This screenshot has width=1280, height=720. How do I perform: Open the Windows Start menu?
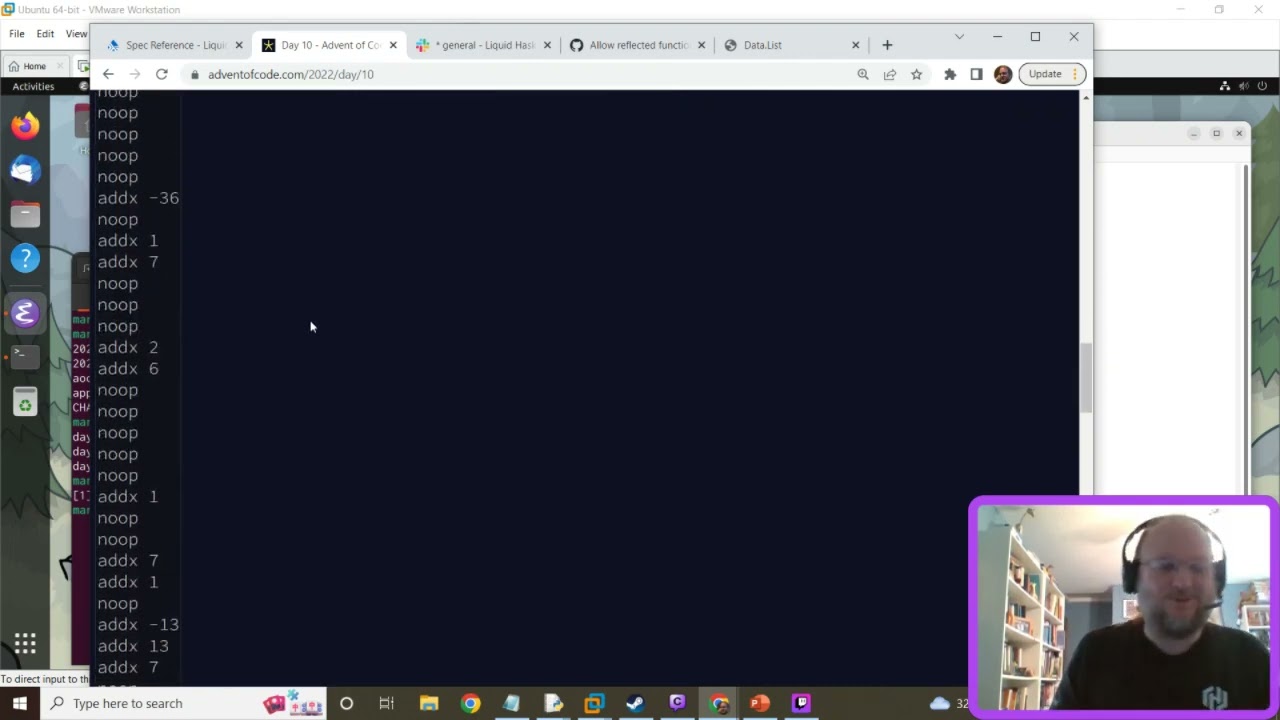(20, 703)
